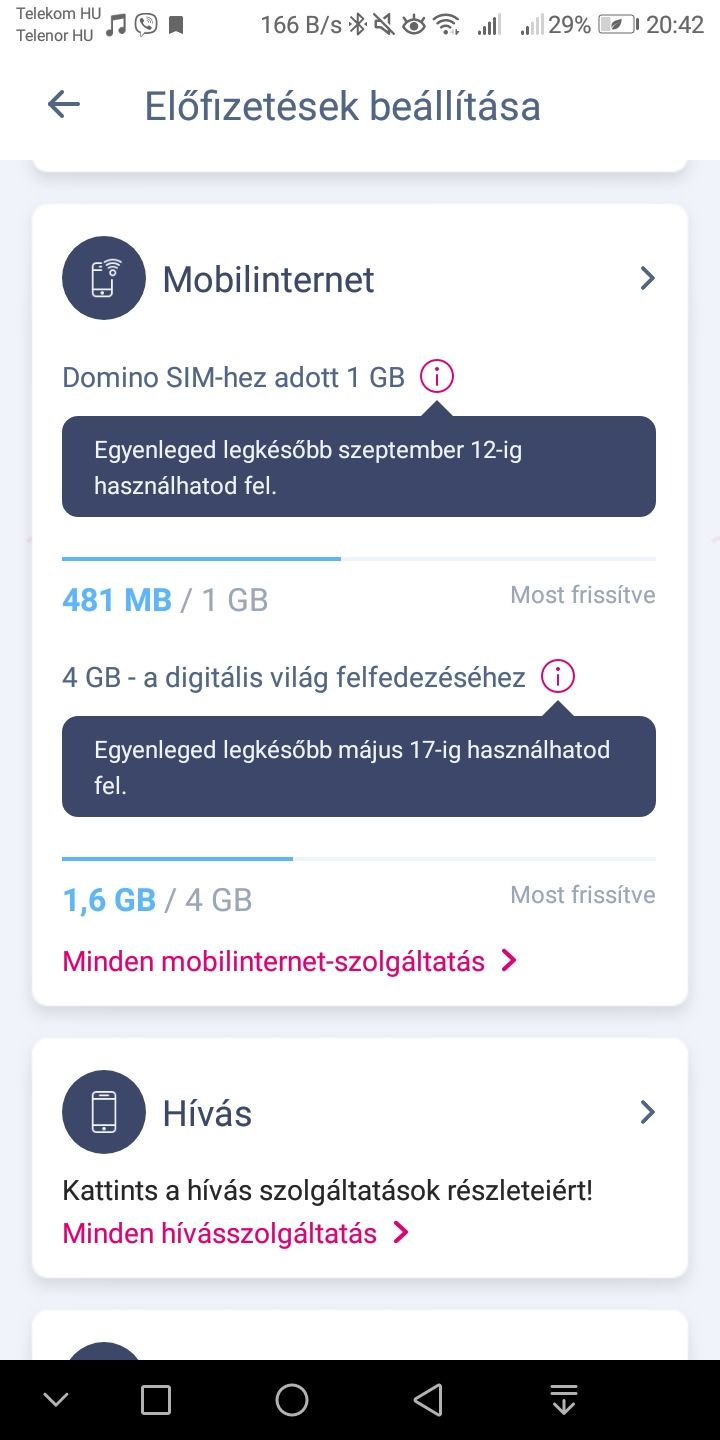Tap info icon beside Domino SIM-hez adott 1 GB
Screen dimensions: 720x1440
pyautogui.click(x=437, y=377)
